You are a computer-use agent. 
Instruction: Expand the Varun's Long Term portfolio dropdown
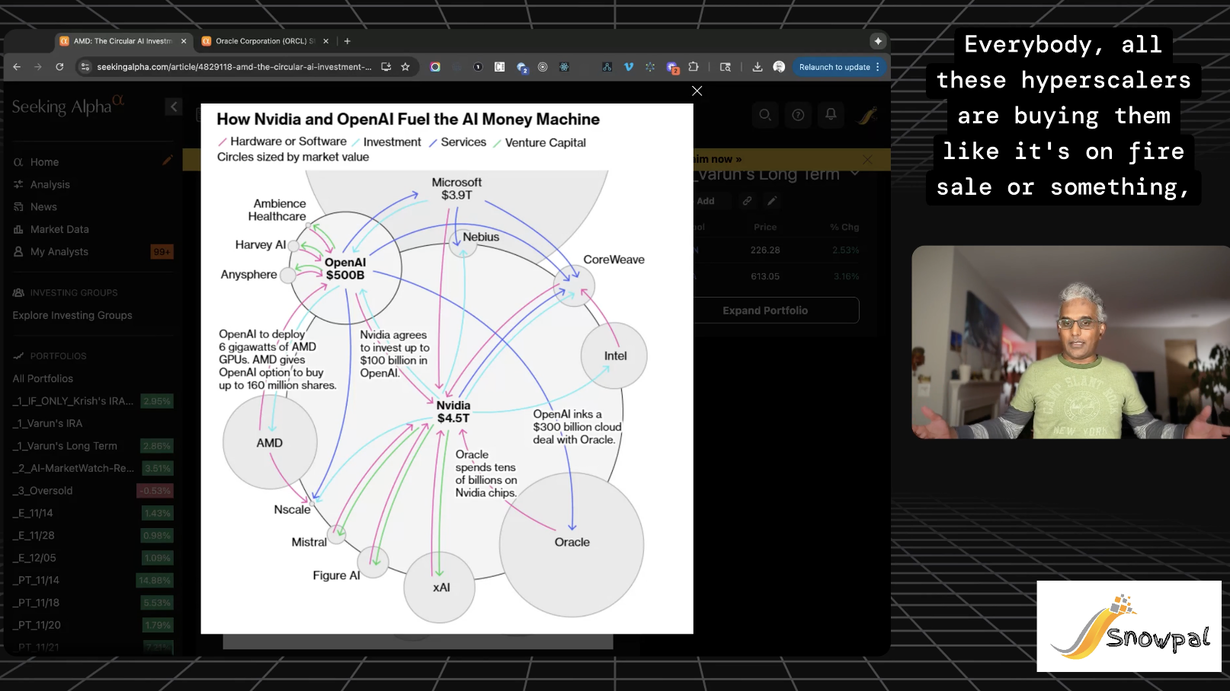[855, 174]
